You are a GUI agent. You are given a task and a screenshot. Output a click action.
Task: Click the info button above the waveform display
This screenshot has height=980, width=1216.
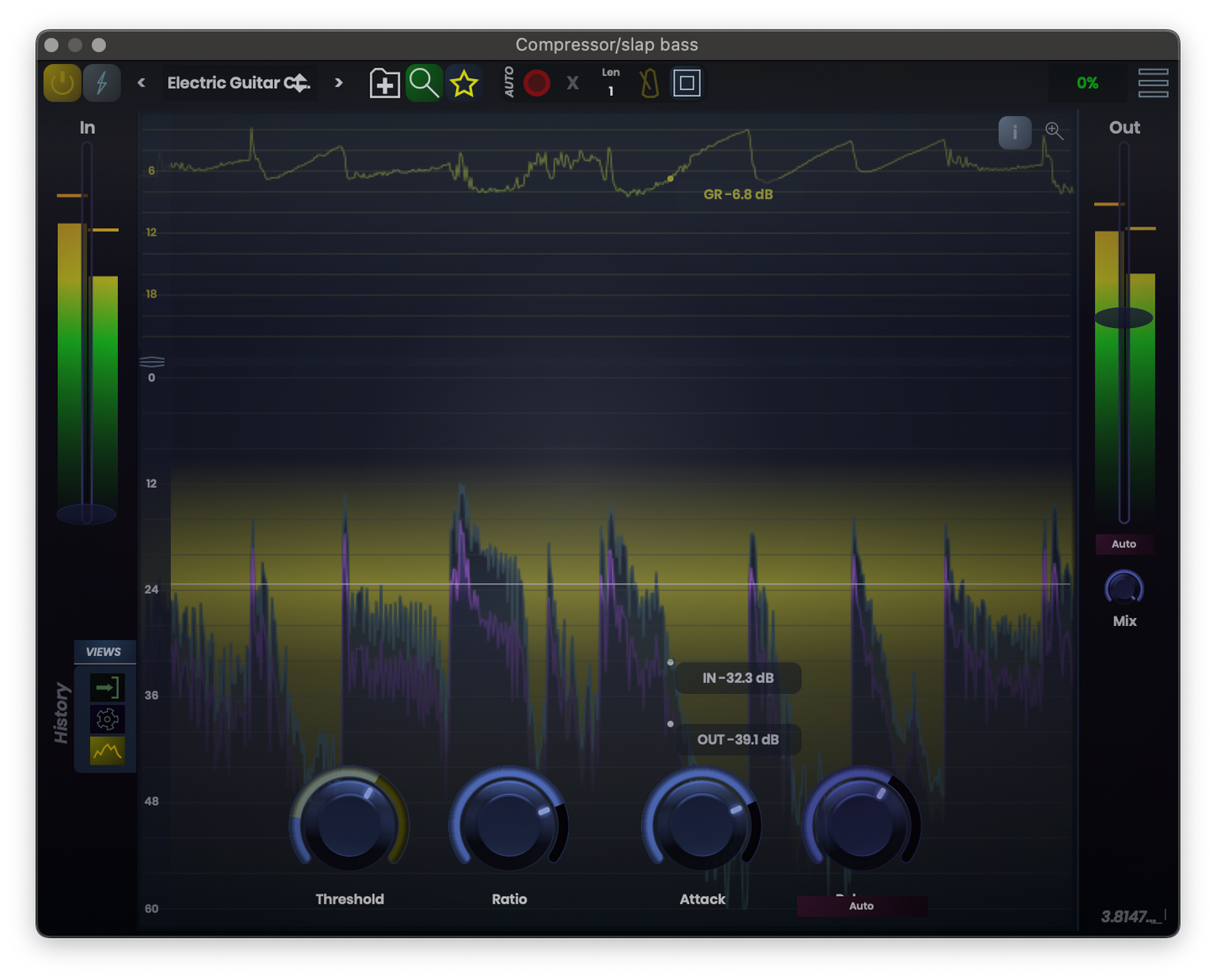point(1014,132)
